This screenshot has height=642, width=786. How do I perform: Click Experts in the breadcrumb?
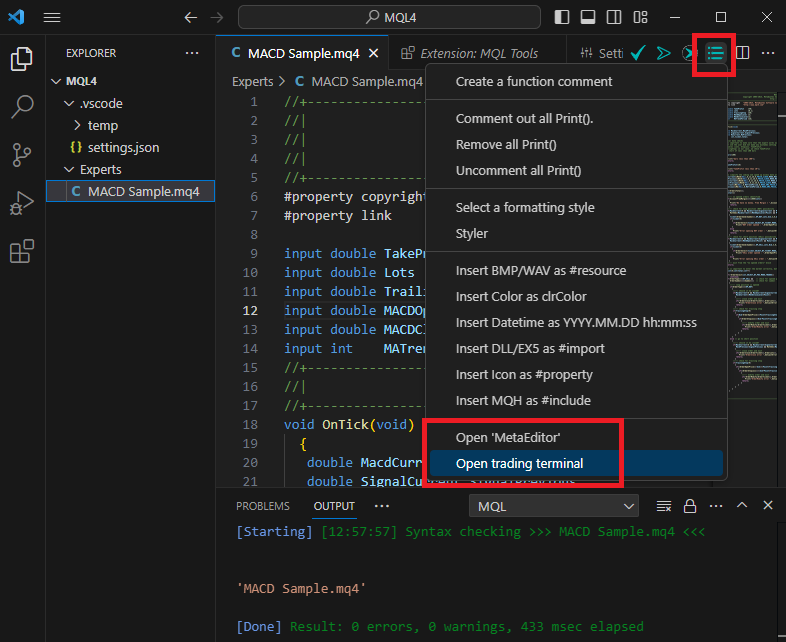click(253, 82)
